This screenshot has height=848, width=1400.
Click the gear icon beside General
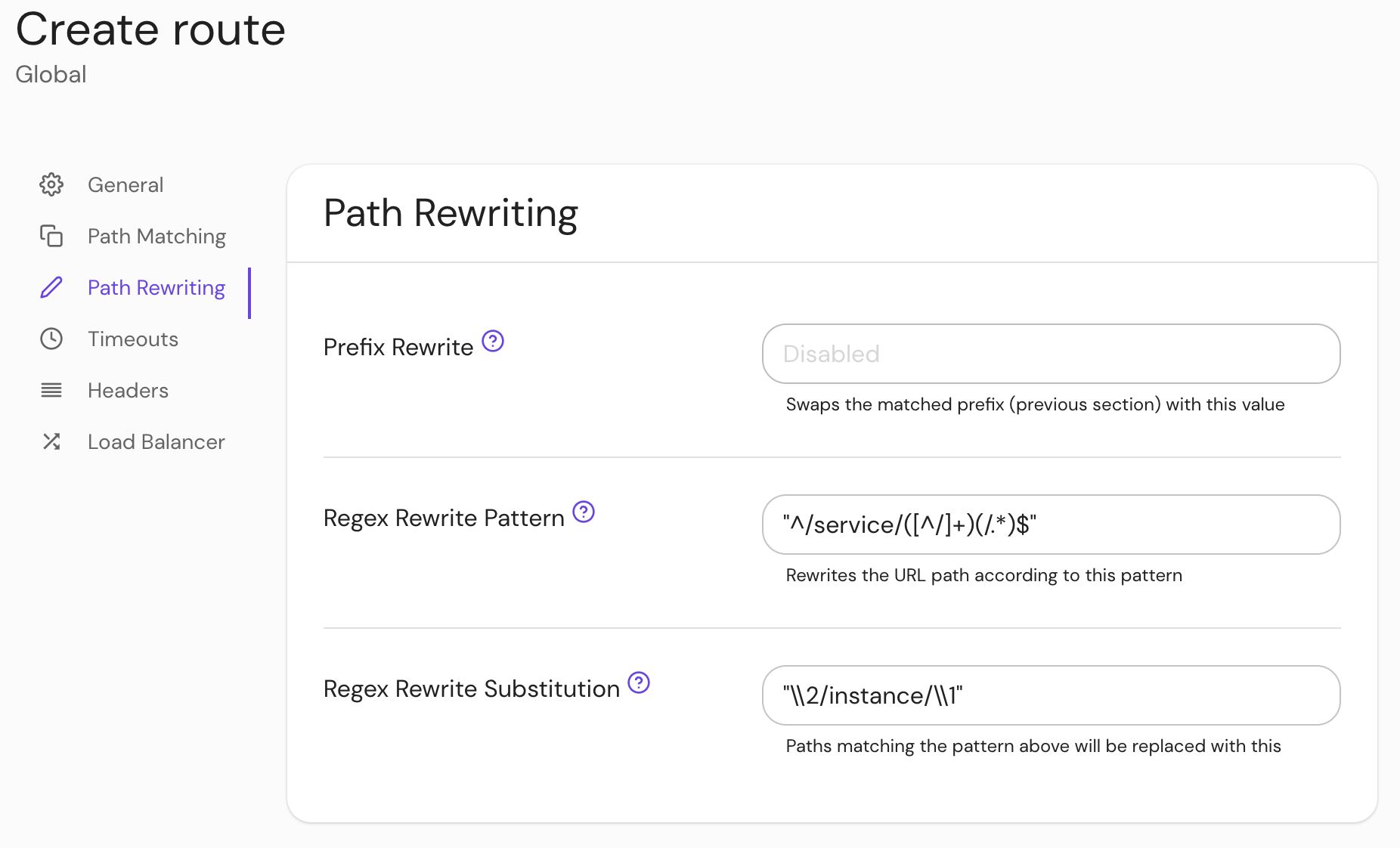51,184
